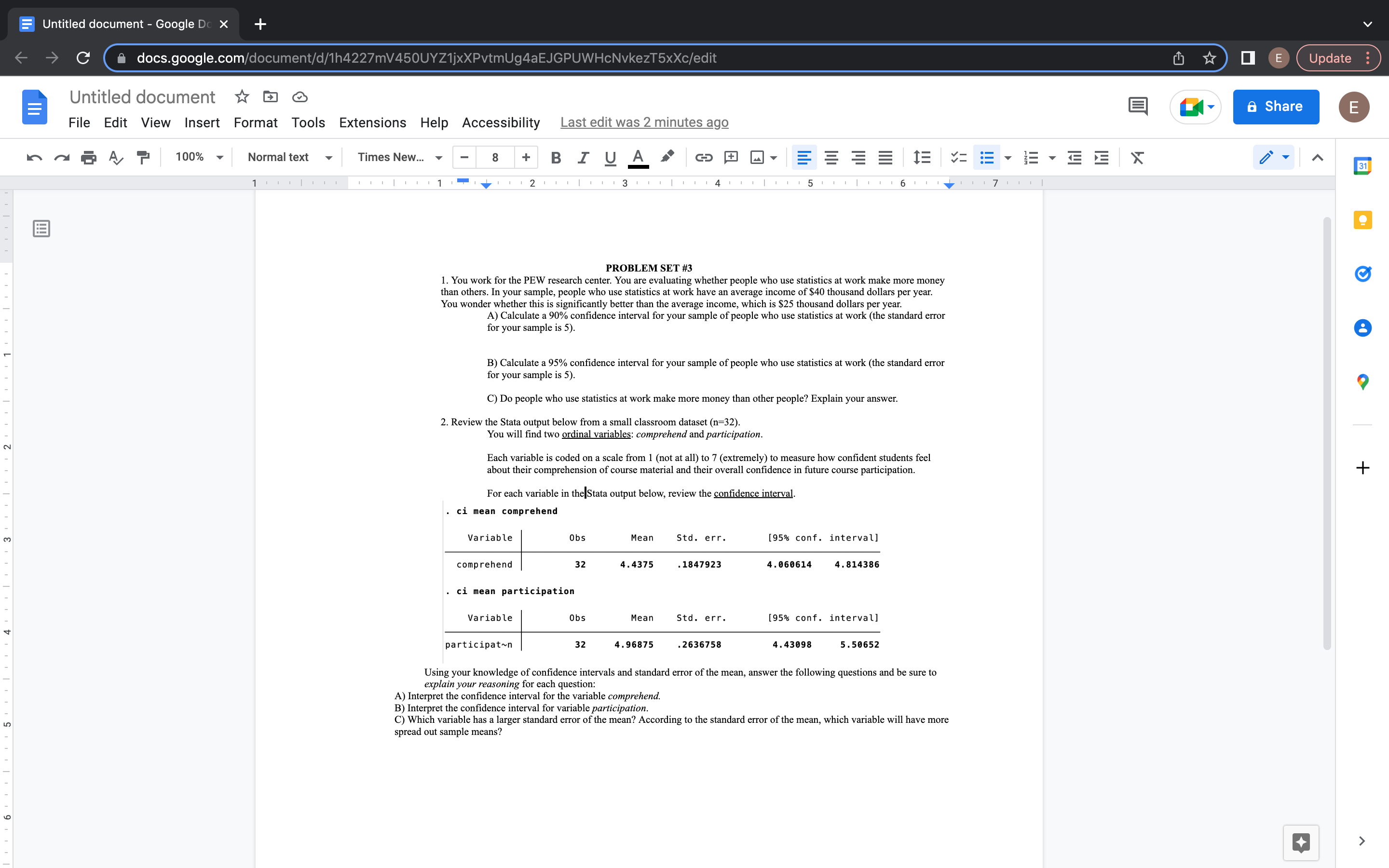Select the Paint format tool

[x=143, y=157]
